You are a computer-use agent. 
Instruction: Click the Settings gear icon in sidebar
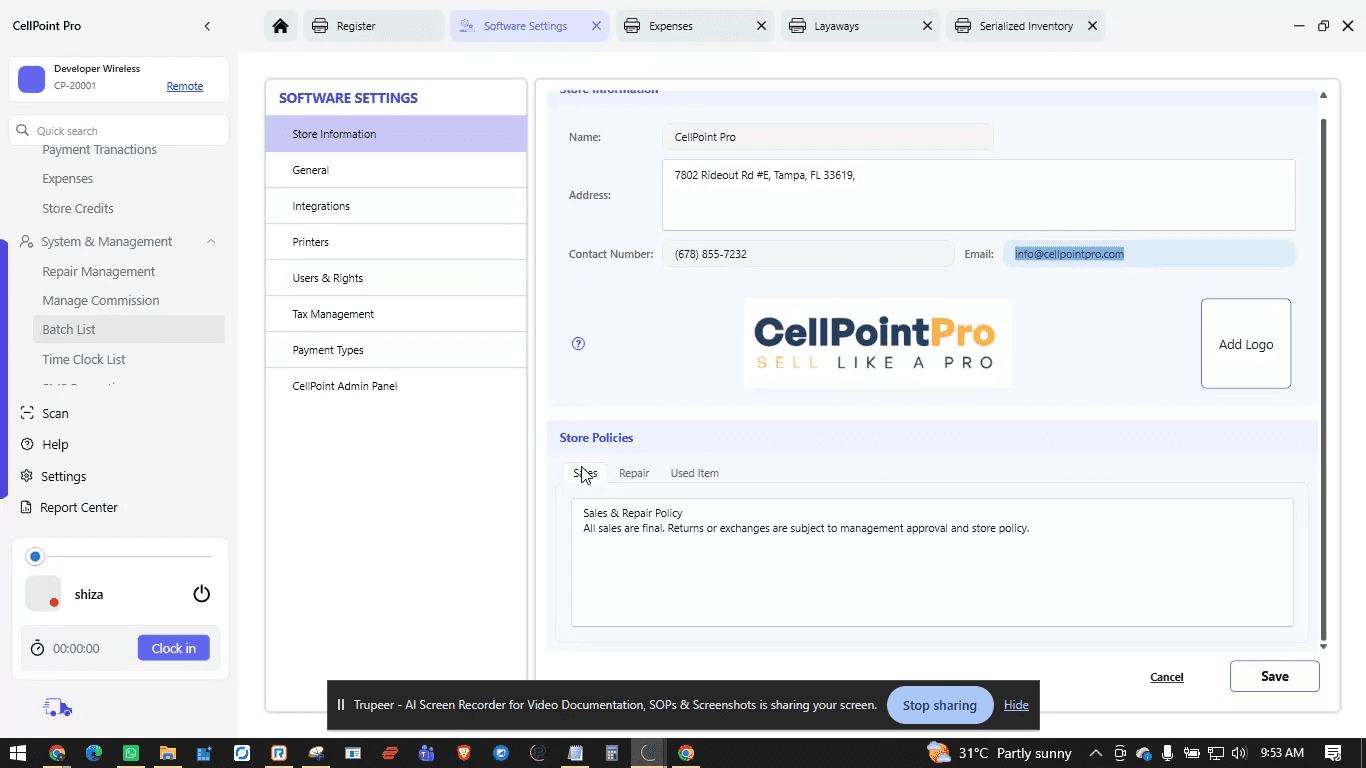tap(27, 476)
